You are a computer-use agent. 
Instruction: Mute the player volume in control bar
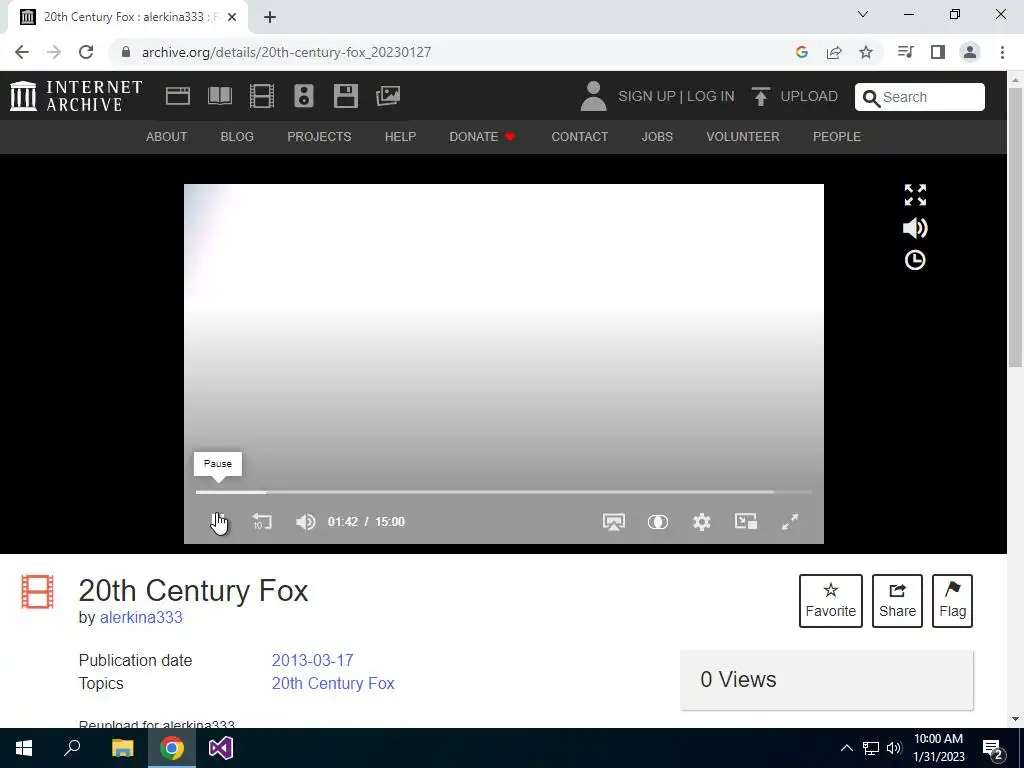click(x=306, y=522)
